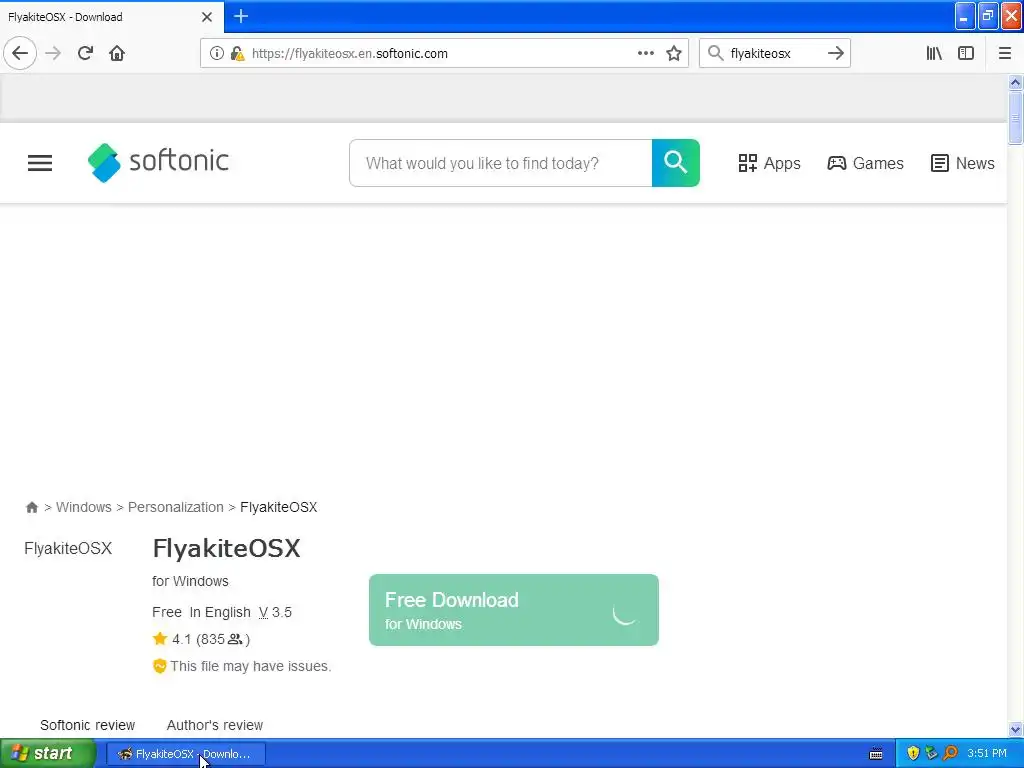Click the scrollbar down arrow
Screen dimensions: 1024x768
(1015, 729)
